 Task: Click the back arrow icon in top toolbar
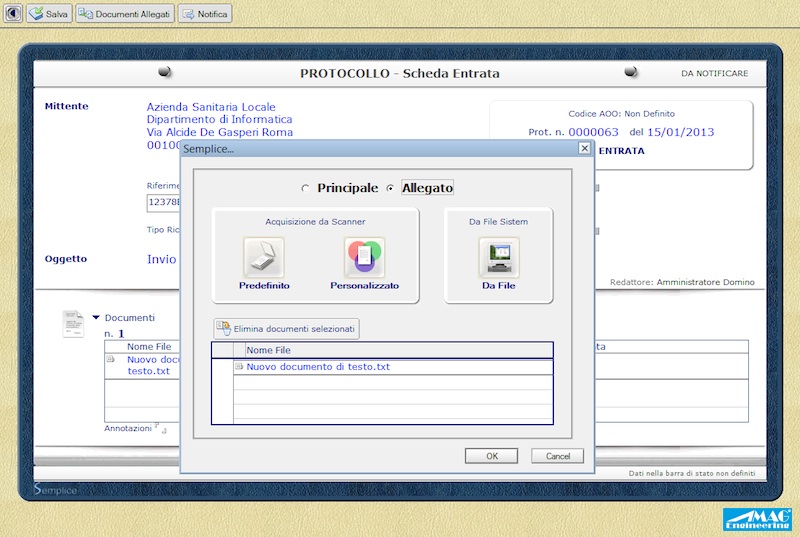pyautogui.click(x=14, y=14)
